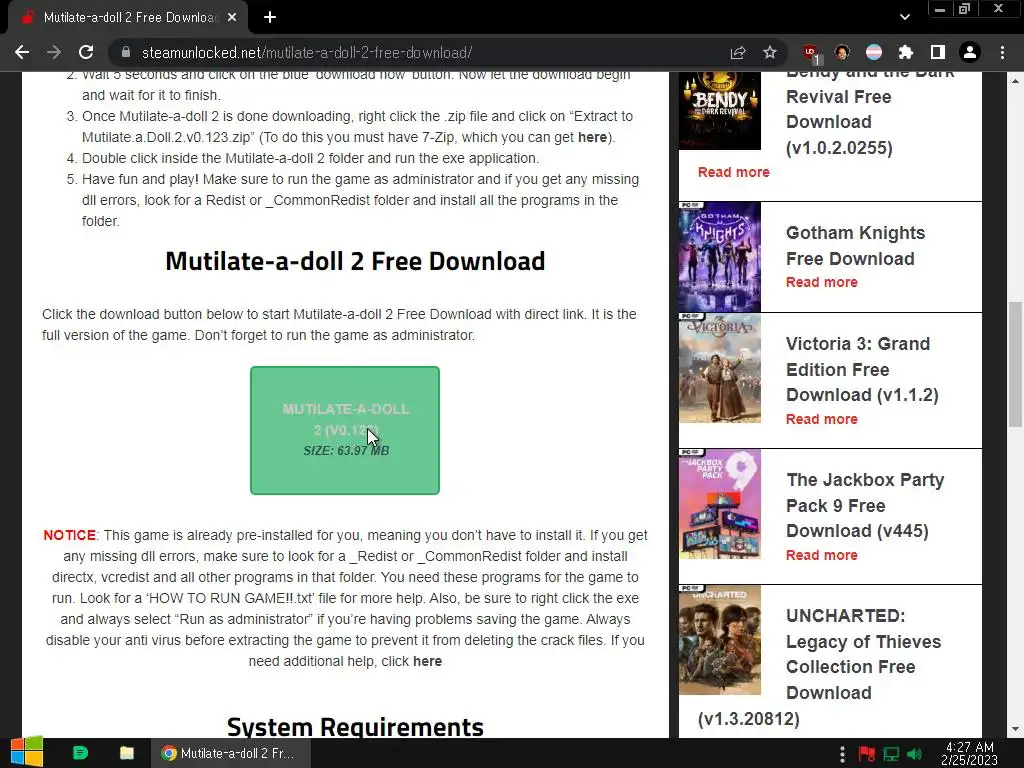The width and height of the screenshot is (1024, 768).
Task: Click the Victoria 3 cover thumbnail
Action: (x=720, y=368)
